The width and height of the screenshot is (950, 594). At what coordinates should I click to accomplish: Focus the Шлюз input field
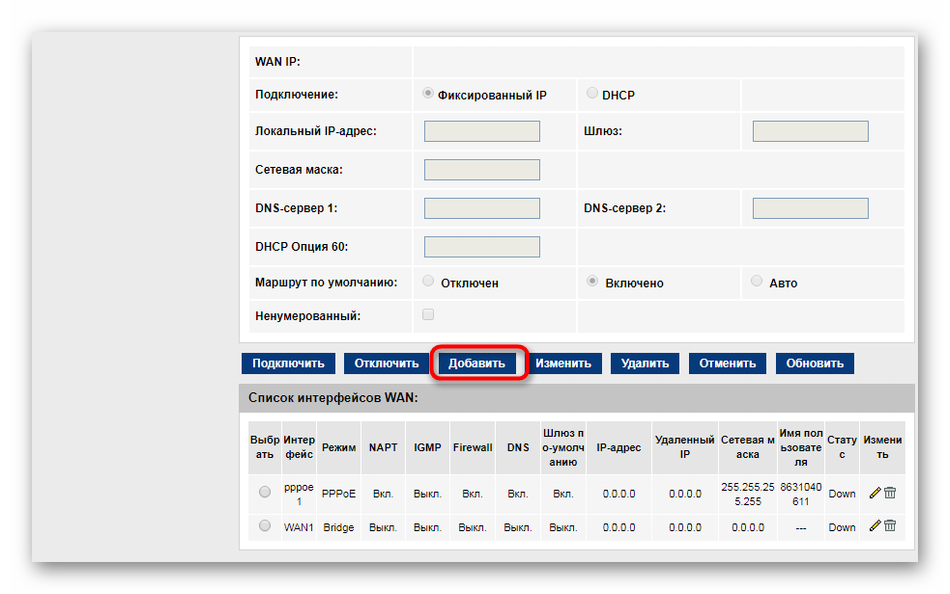pos(810,131)
